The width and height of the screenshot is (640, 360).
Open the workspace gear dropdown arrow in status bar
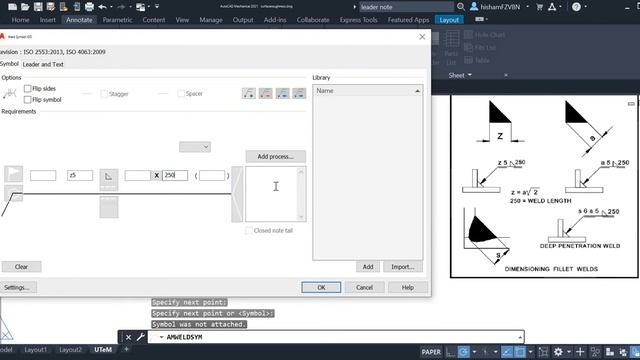[569, 352]
